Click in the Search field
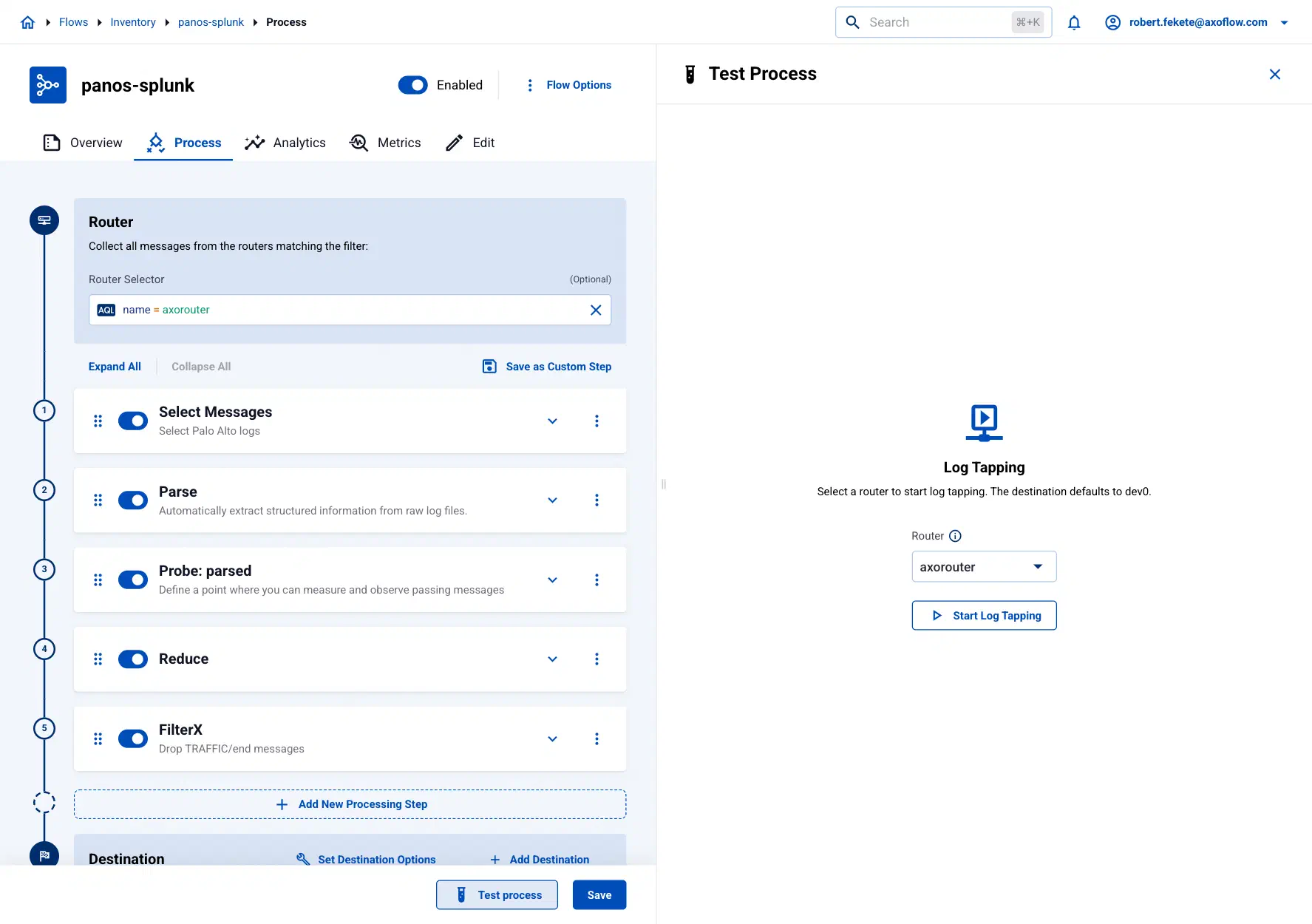This screenshot has height=924, width=1312. [x=943, y=22]
